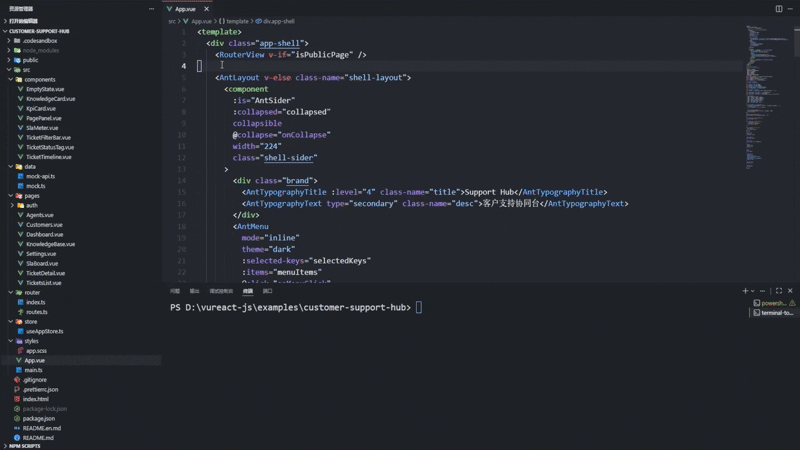Open the Output (输出) panel tab
Viewport: 800px width, 450px height.
(x=194, y=291)
